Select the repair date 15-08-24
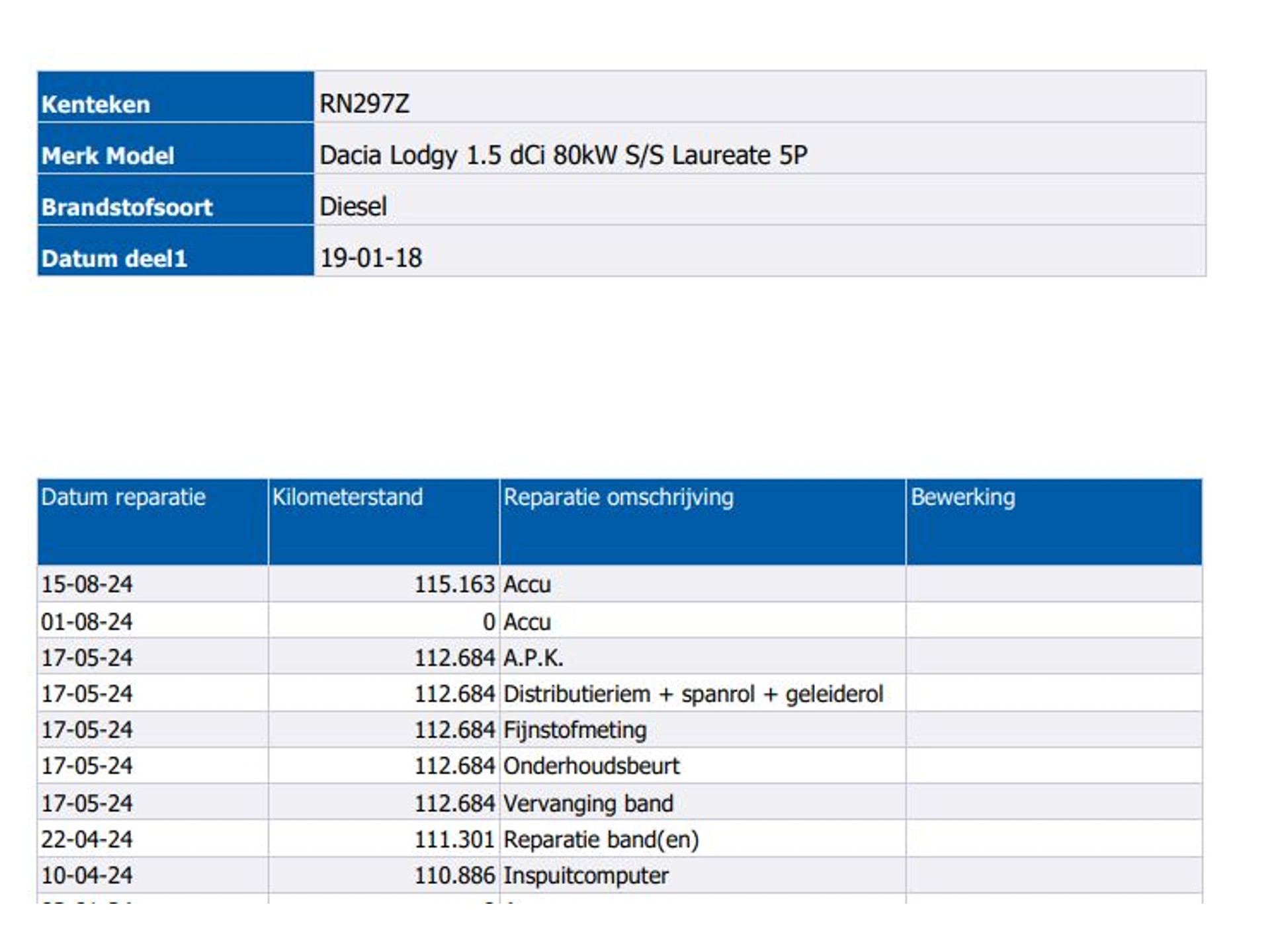 [87, 584]
